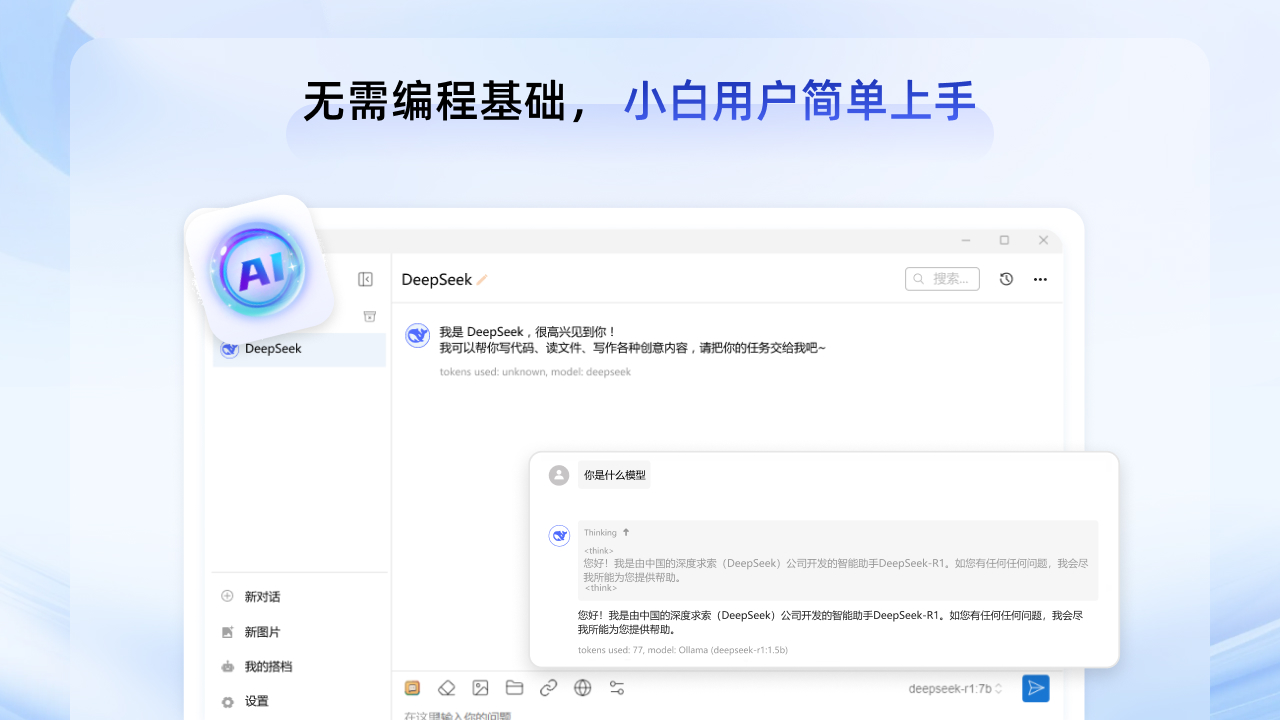Collapse the Thinking section arrow
Screen dimensions: 1280x720
(x=626, y=532)
